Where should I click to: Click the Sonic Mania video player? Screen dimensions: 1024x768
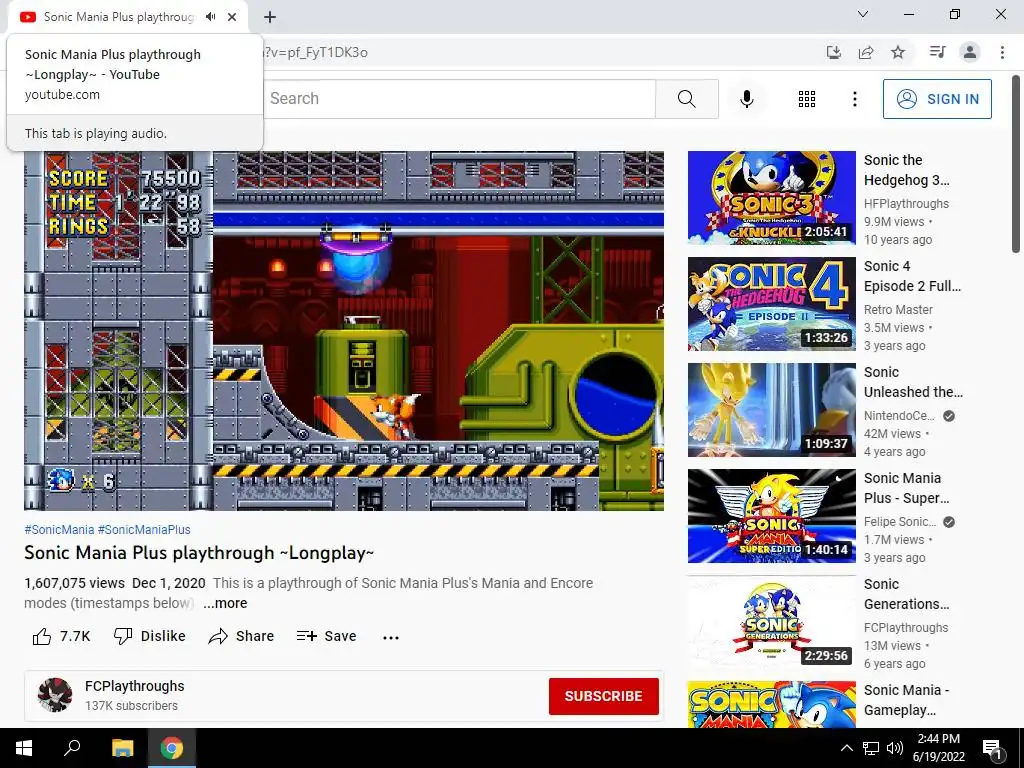click(344, 330)
